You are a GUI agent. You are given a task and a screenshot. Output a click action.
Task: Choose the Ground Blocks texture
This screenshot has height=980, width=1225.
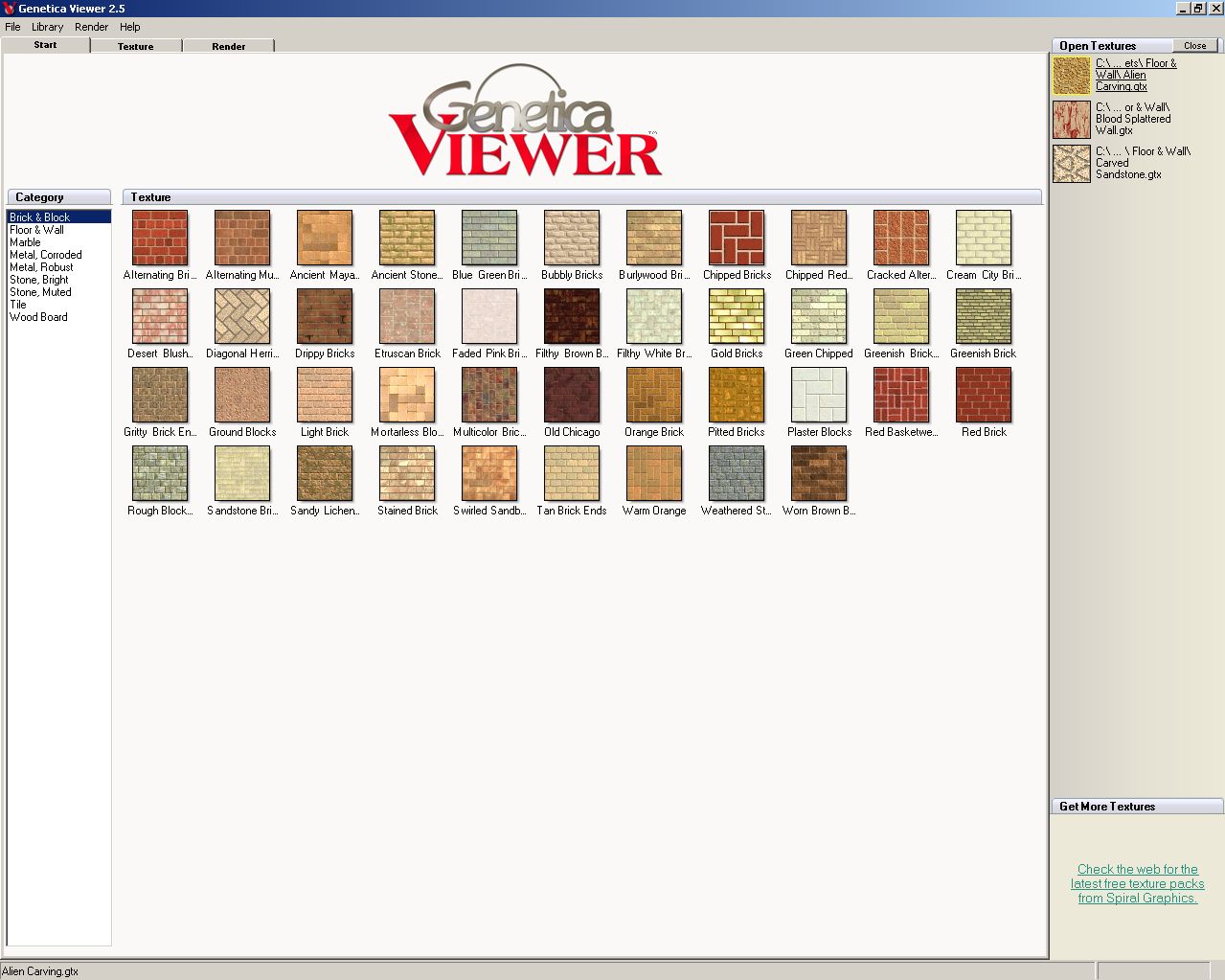tap(242, 395)
